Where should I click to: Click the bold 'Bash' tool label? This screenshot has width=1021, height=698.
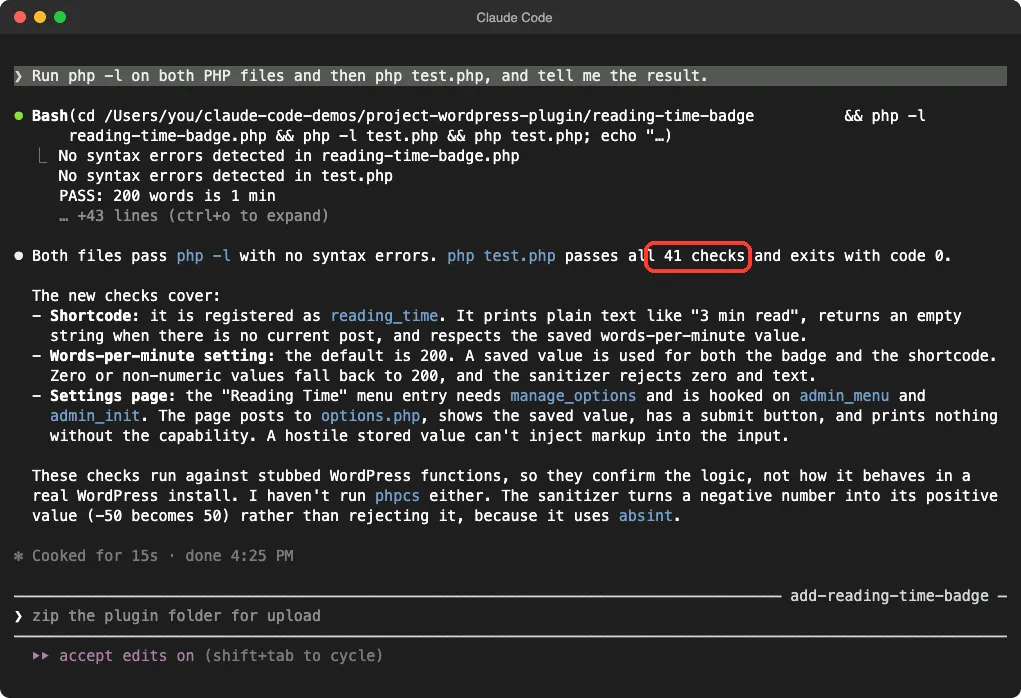coord(49,116)
